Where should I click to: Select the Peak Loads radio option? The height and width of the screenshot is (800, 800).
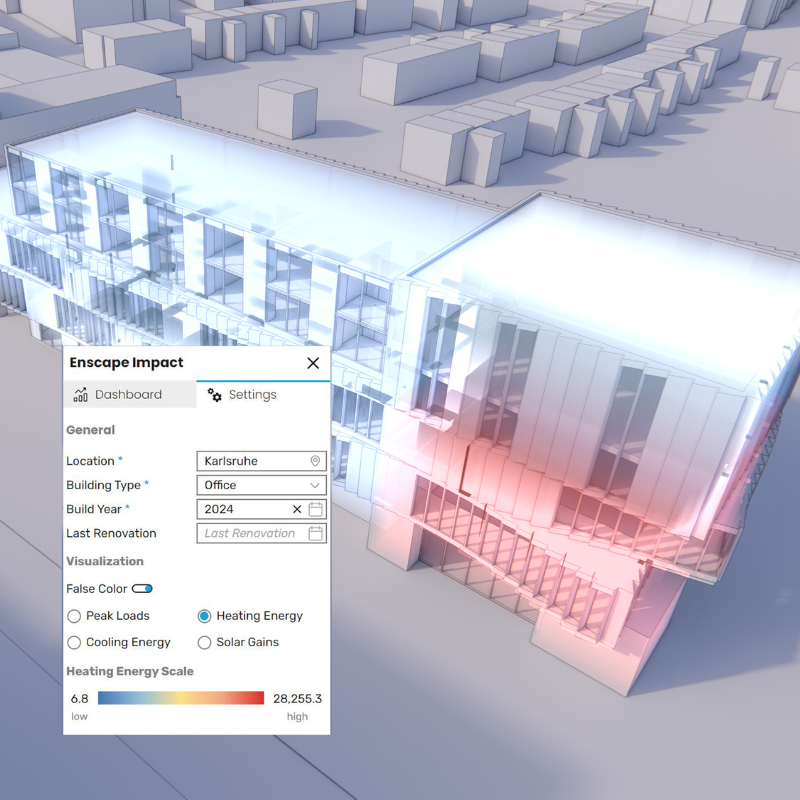click(74, 616)
